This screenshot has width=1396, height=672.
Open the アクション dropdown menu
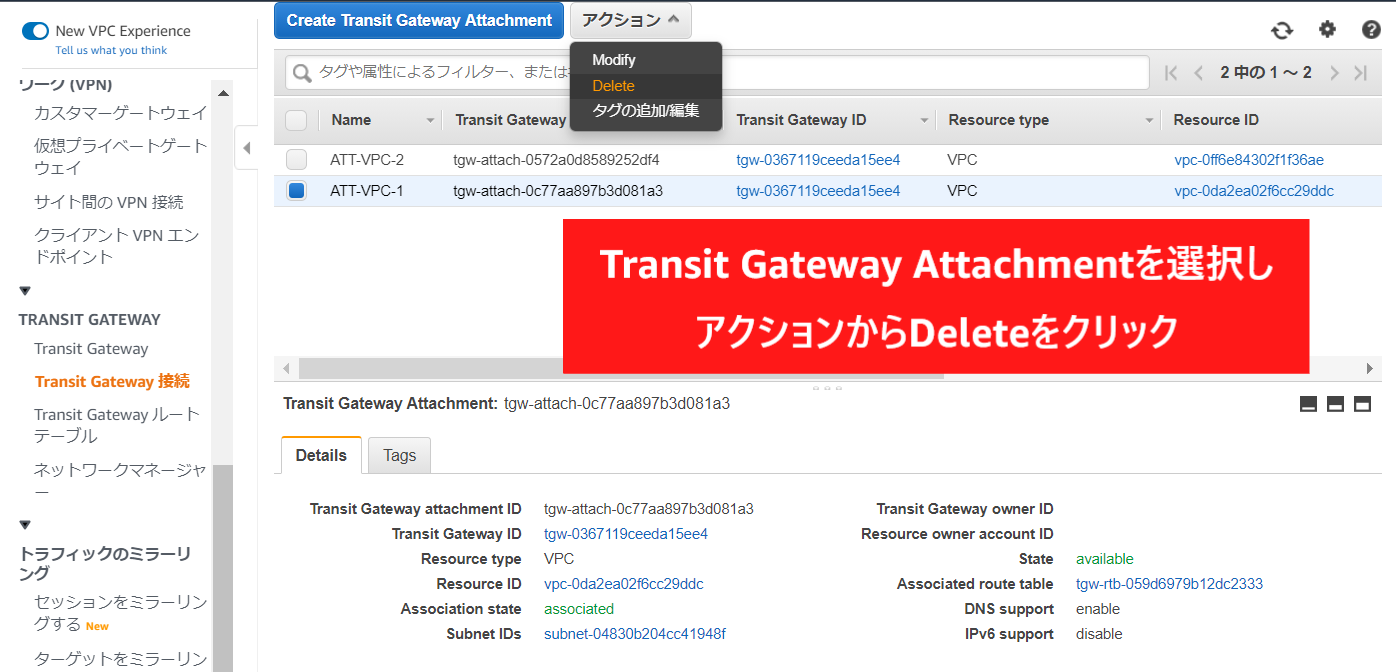(630, 20)
